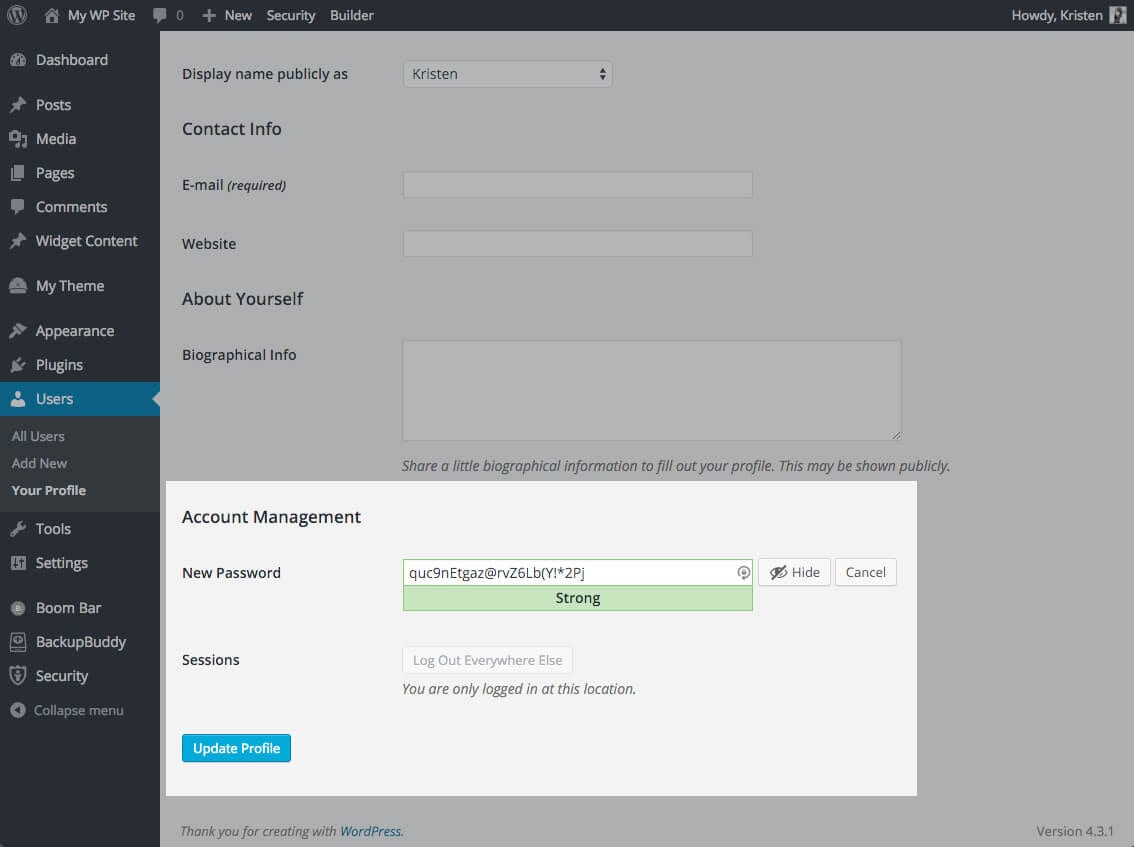
Task: Click the Posts pushpin icon
Action: (x=18, y=105)
